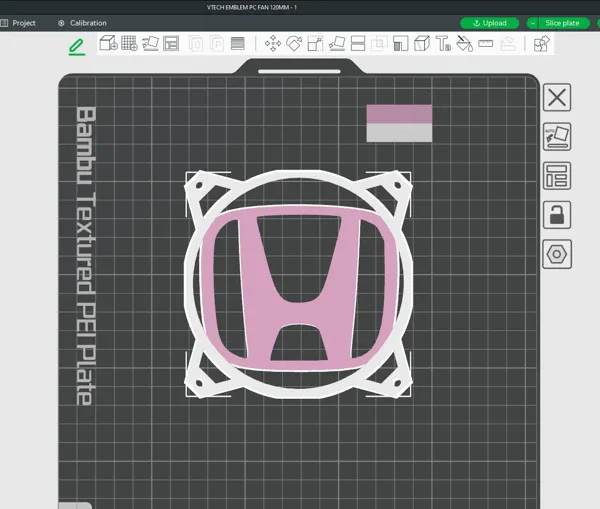Toggle the plate lock icon
600x509 pixels.
coord(557,215)
